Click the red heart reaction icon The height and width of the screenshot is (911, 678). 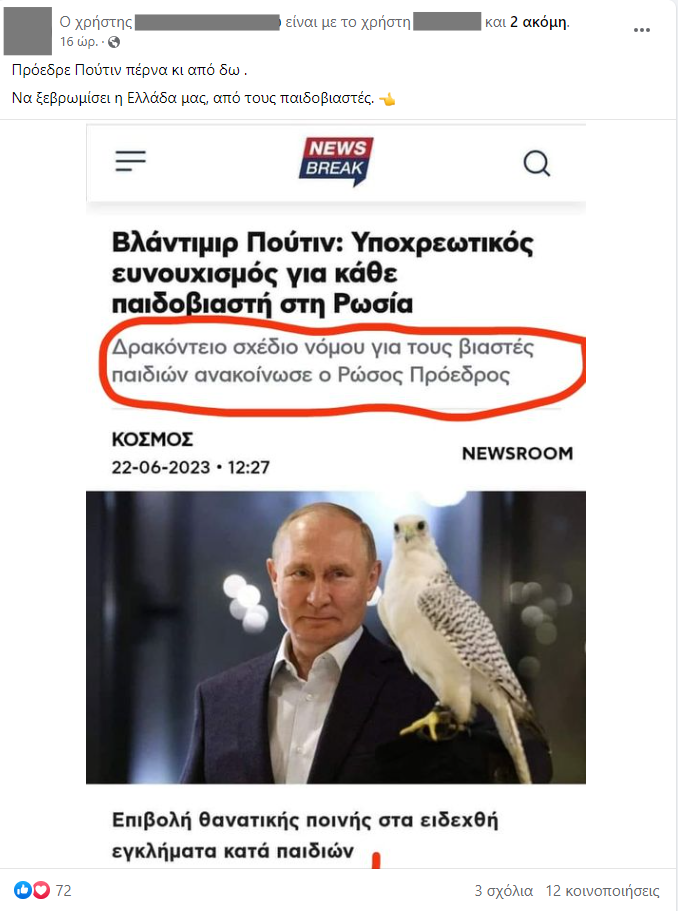(x=41, y=890)
